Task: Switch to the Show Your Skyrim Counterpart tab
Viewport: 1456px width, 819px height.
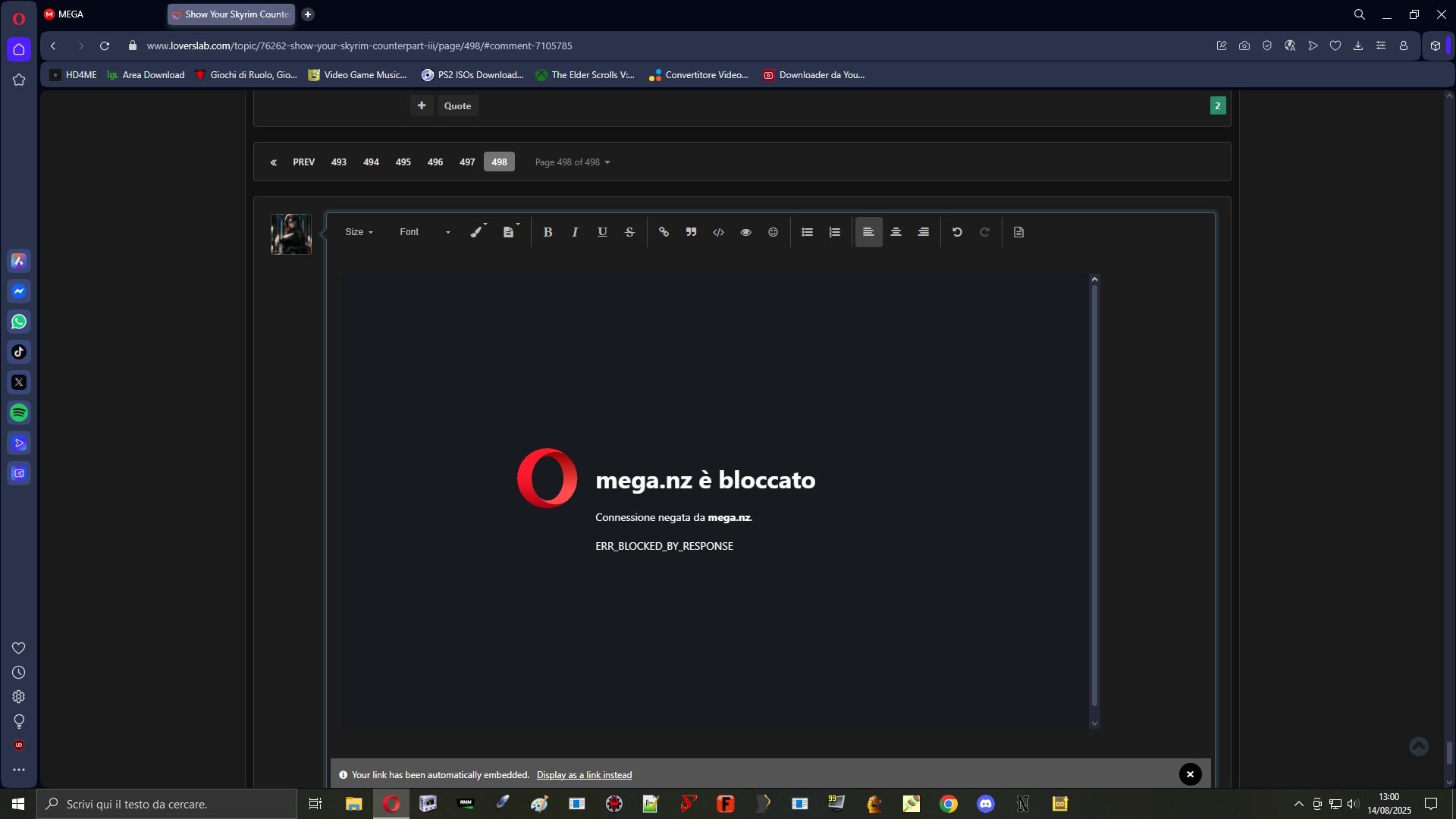Action: (231, 14)
